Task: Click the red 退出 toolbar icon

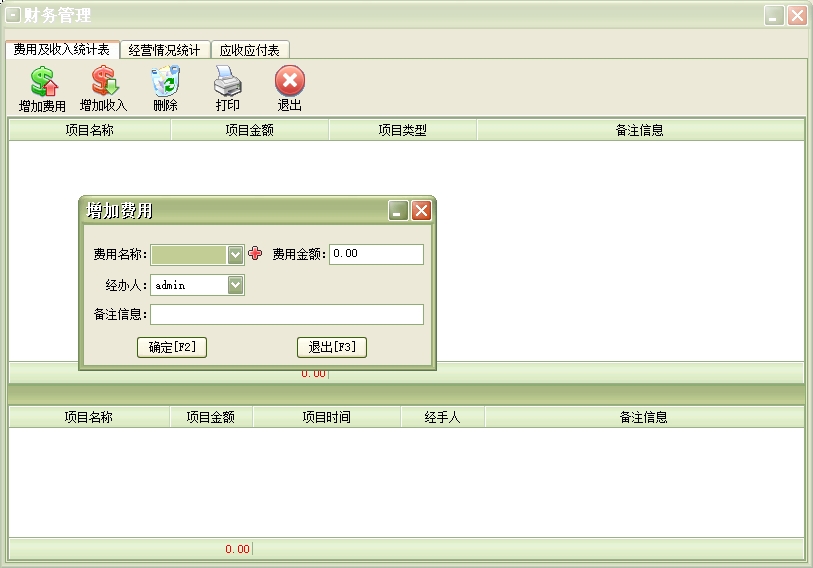Action: click(289, 82)
